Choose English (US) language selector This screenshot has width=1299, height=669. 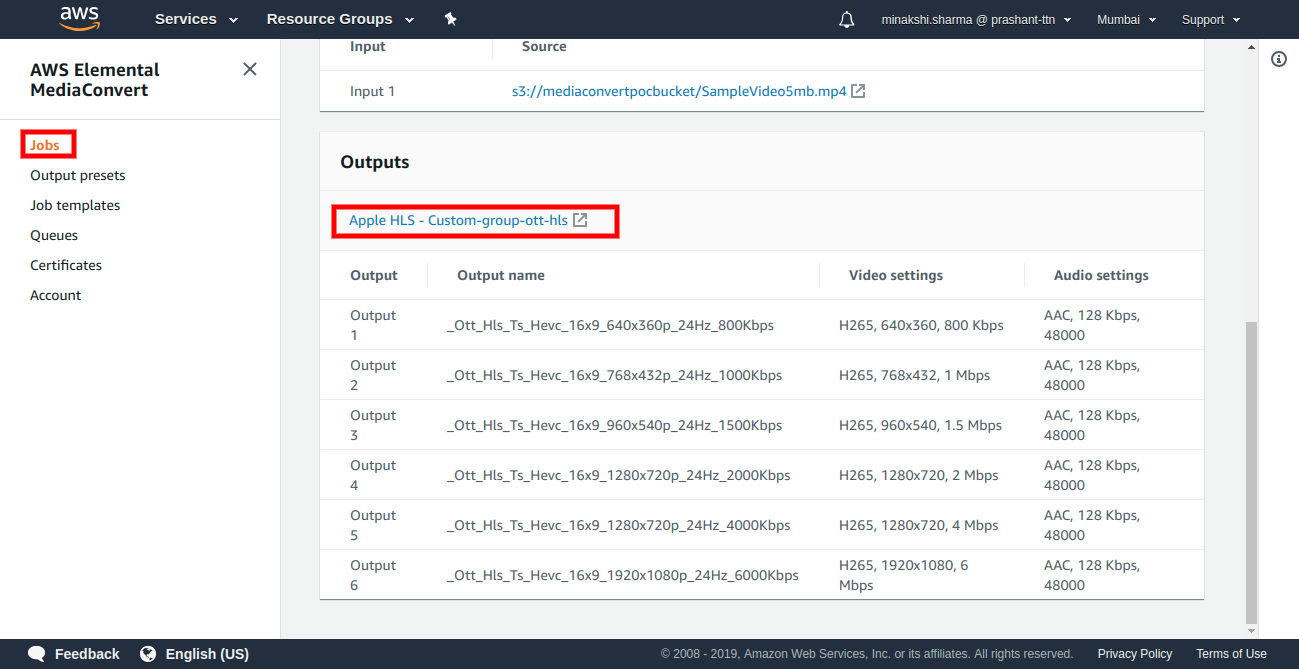click(x=207, y=654)
